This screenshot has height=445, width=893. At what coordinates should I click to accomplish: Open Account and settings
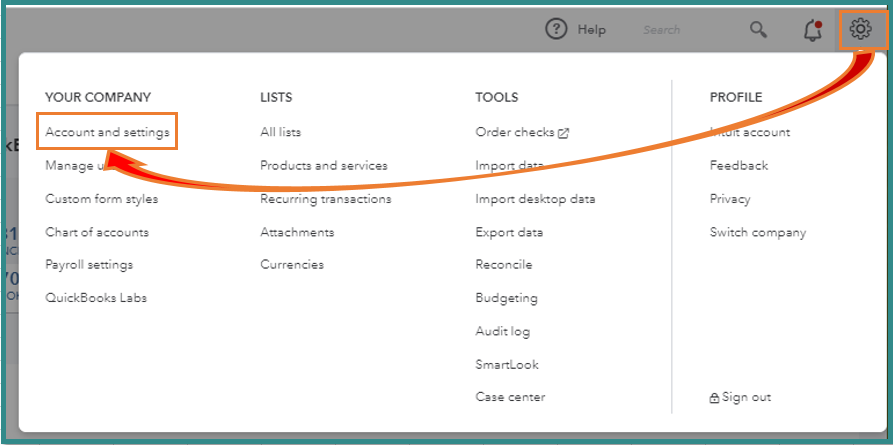click(x=107, y=132)
